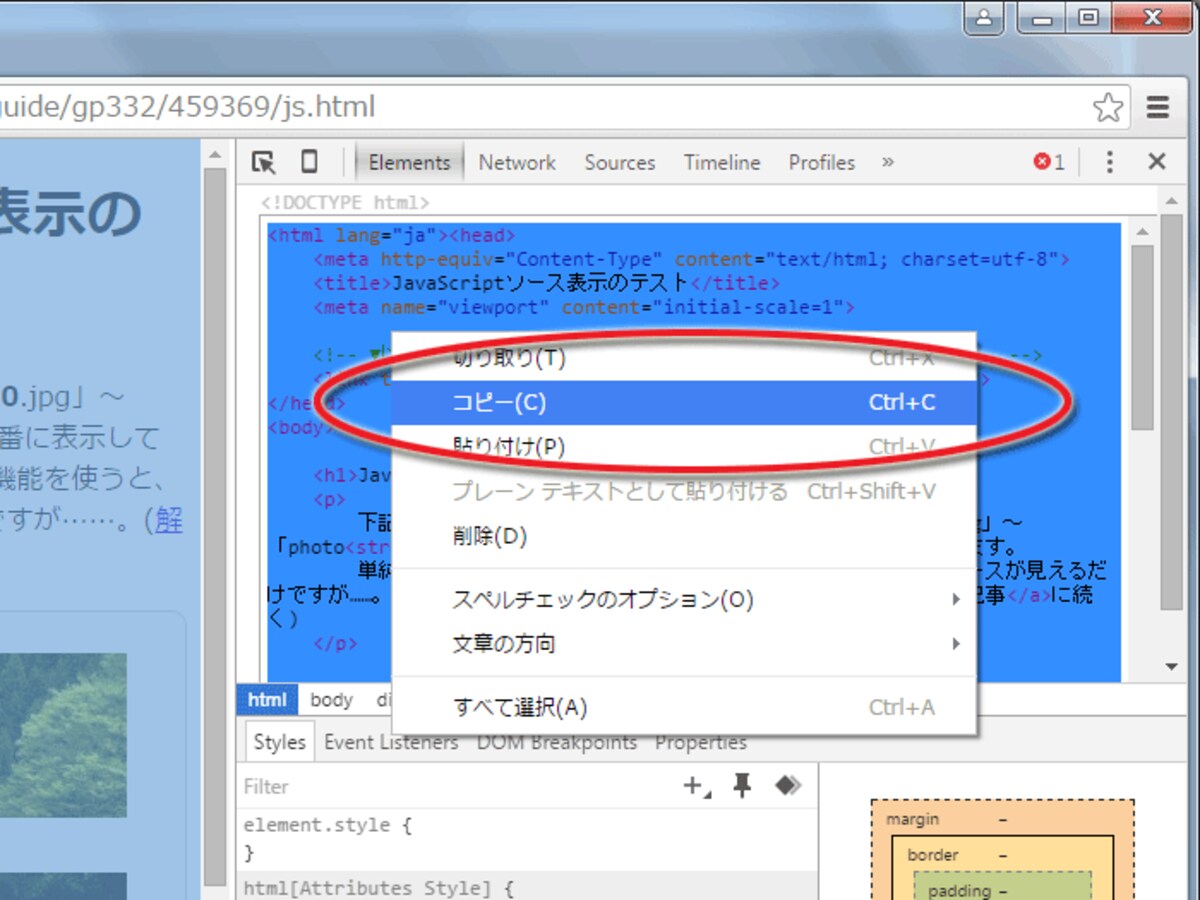Viewport: 1200px width, 900px height.
Task: Click the margin label in box model
Action: (x=912, y=819)
